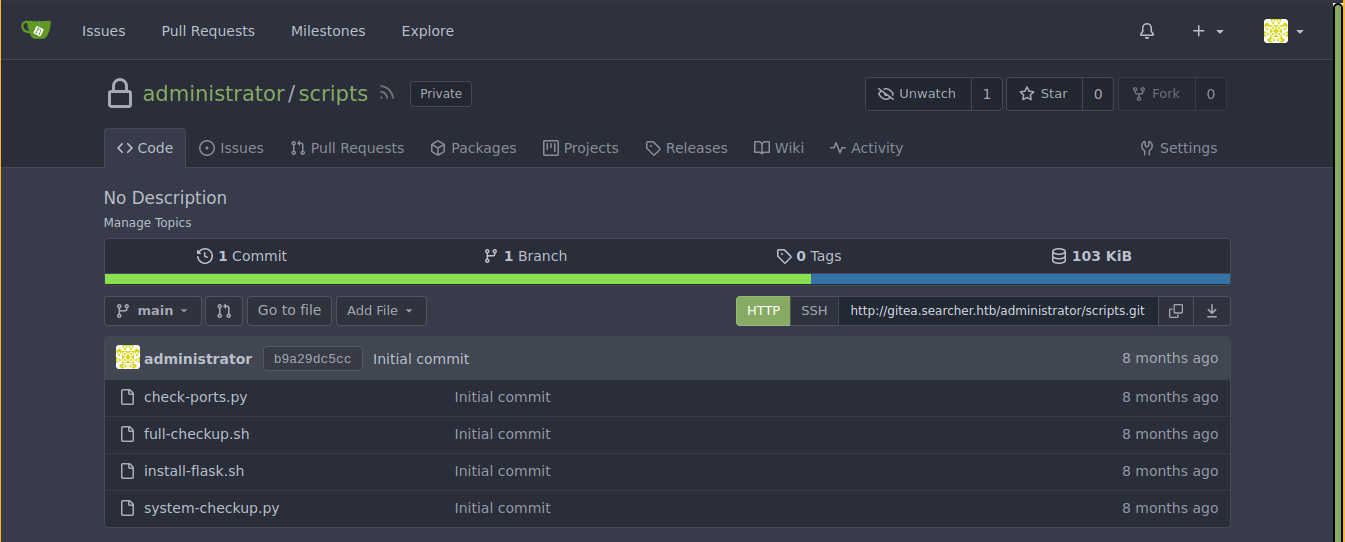Expand the plus create menu
The width and height of the screenshot is (1345, 542).
coord(1208,31)
